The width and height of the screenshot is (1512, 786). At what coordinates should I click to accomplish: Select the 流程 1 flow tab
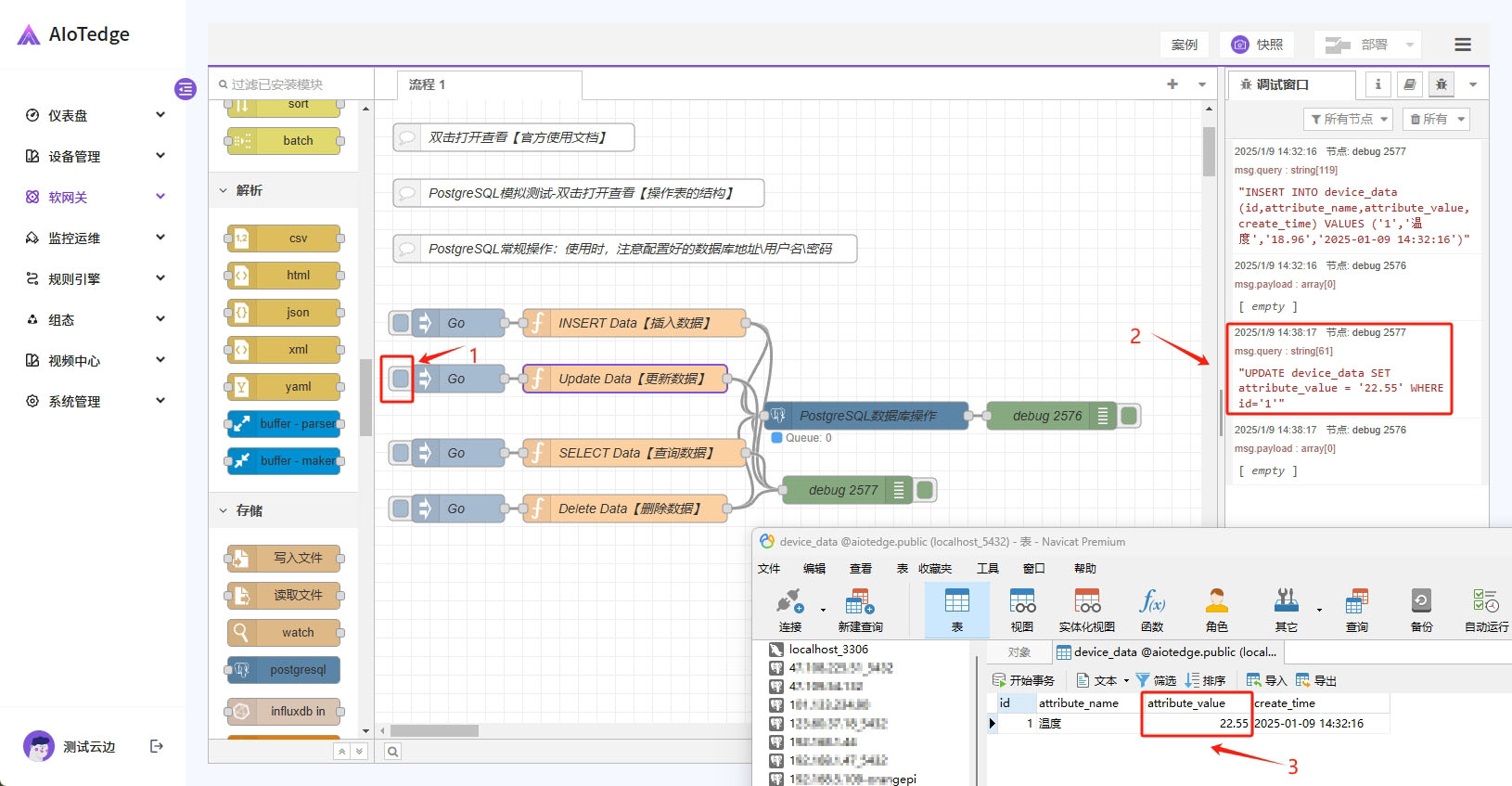click(428, 84)
